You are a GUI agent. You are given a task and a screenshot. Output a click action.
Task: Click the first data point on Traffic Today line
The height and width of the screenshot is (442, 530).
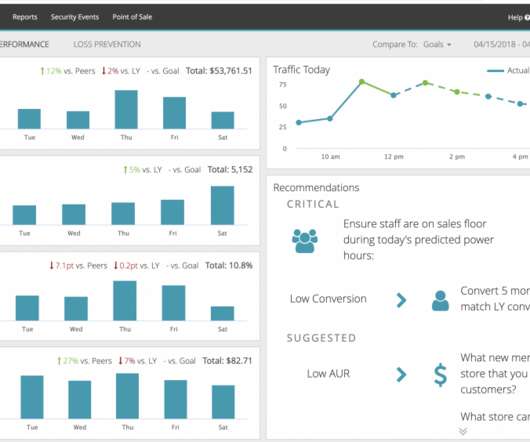click(298, 122)
